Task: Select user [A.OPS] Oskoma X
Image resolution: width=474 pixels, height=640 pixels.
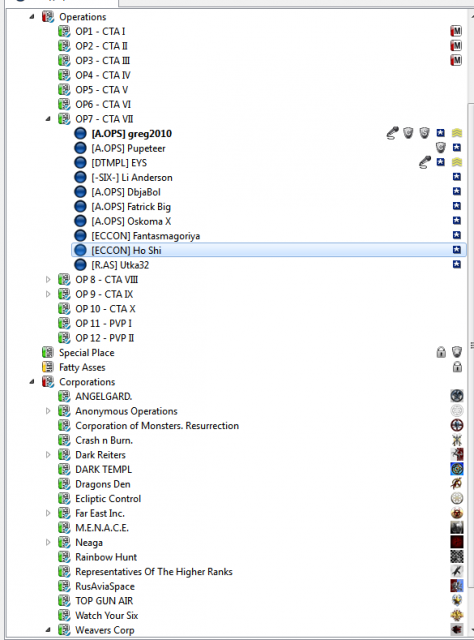Action: 131,221
